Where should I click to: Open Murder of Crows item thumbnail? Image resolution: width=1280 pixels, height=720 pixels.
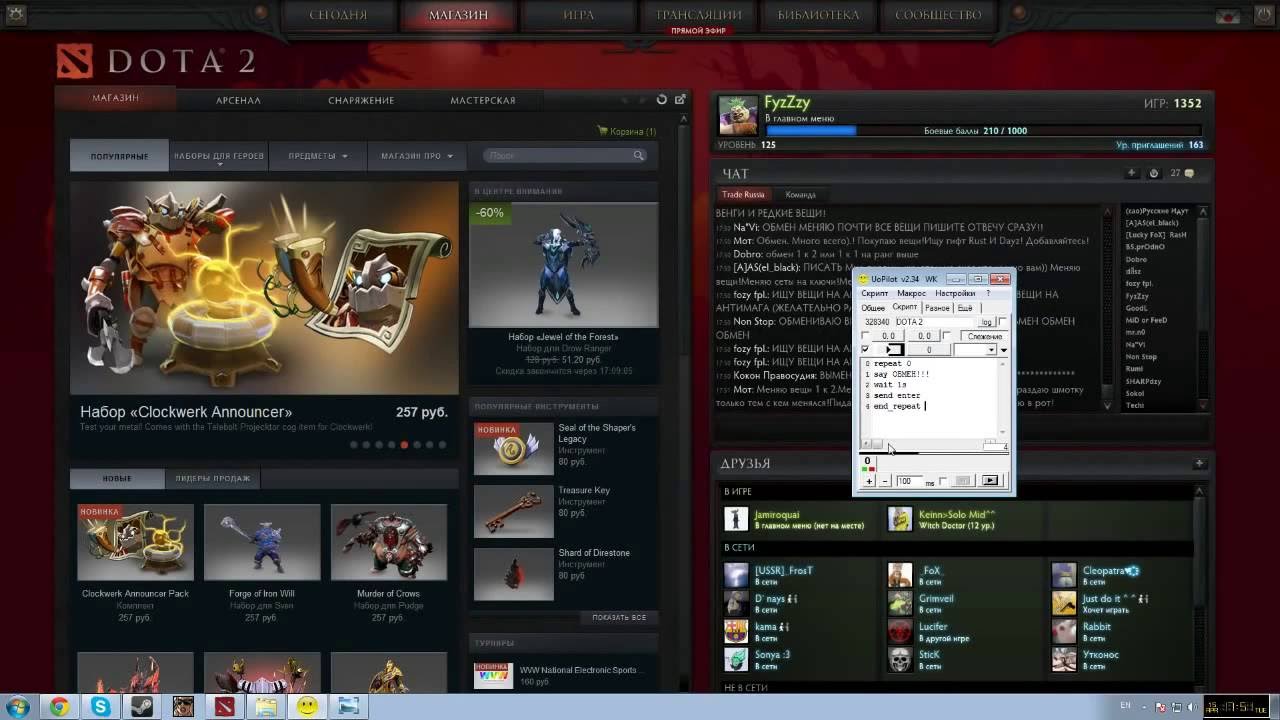[x=389, y=542]
